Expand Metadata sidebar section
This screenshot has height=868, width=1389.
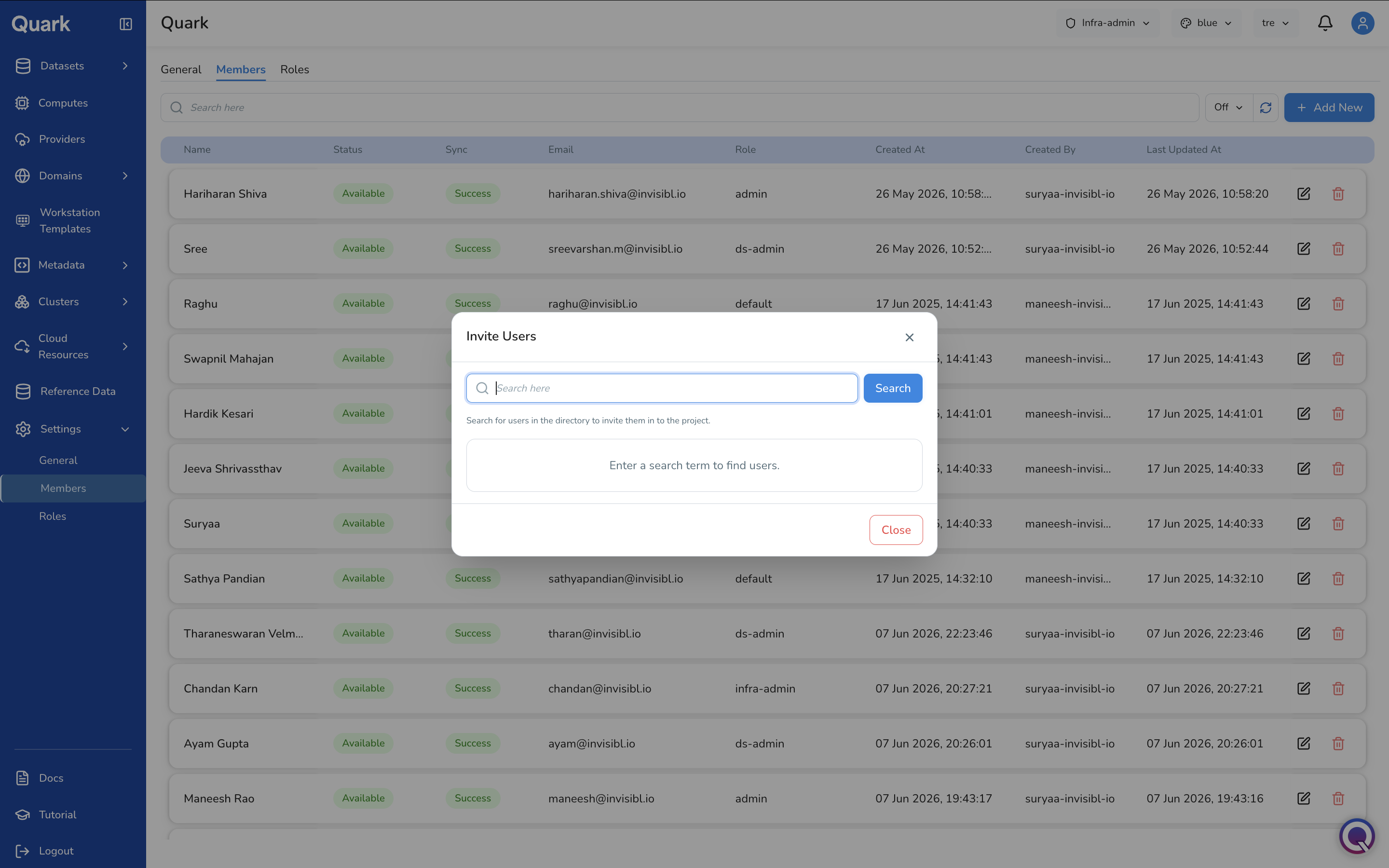click(x=125, y=265)
